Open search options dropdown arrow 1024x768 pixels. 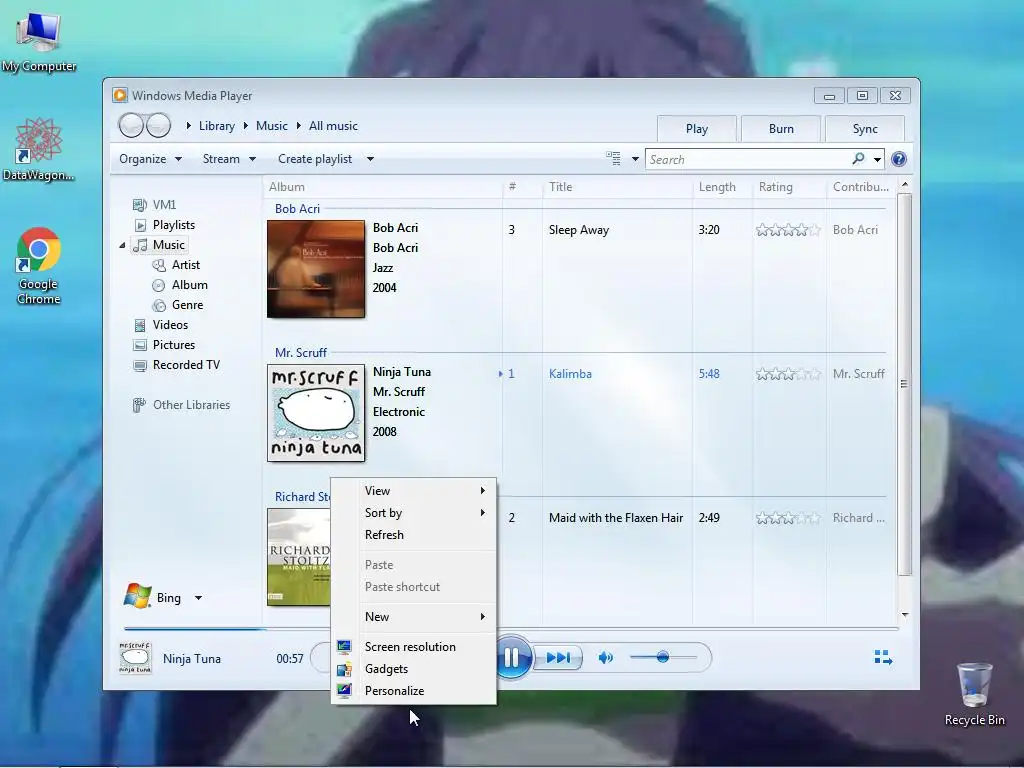[877, 159]
